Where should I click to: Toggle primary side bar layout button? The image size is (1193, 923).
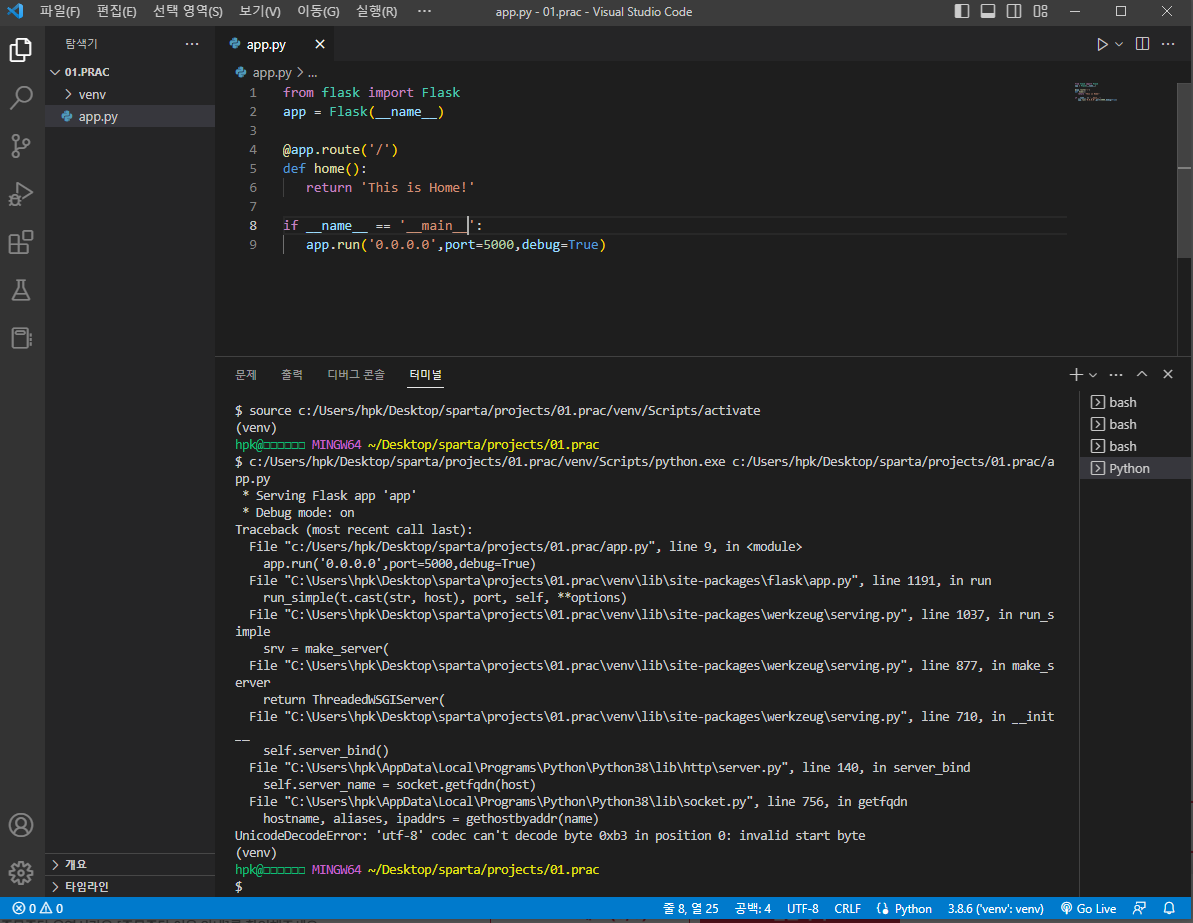(962, 11)
